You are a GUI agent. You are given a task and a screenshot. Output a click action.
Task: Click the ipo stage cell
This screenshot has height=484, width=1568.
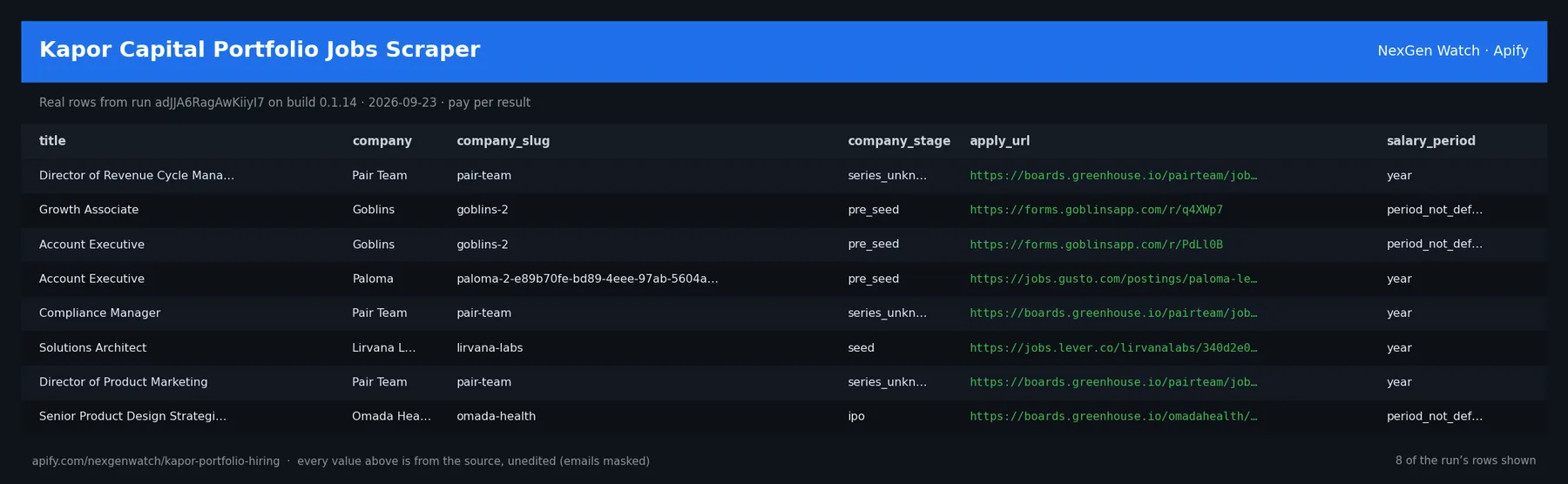856,416
